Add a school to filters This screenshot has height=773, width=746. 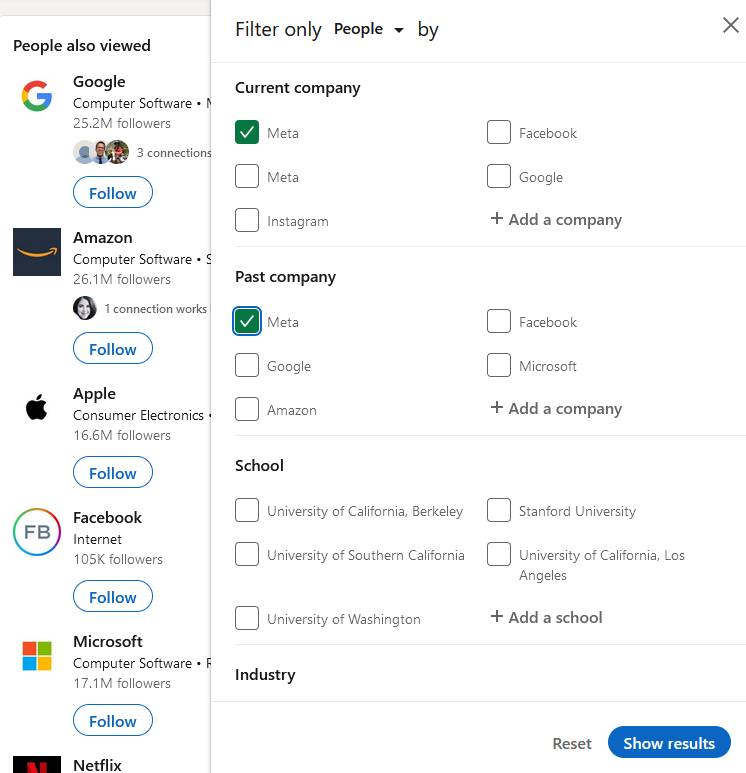(546, 617)
